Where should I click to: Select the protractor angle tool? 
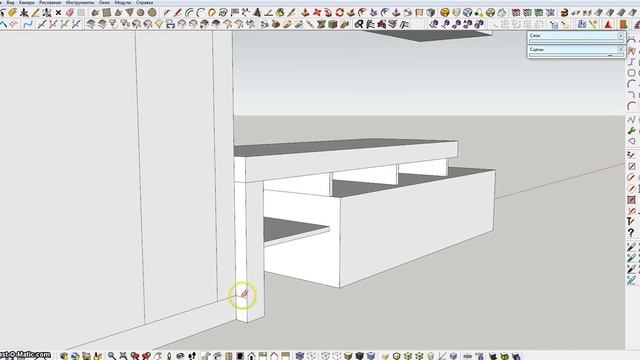269,13
